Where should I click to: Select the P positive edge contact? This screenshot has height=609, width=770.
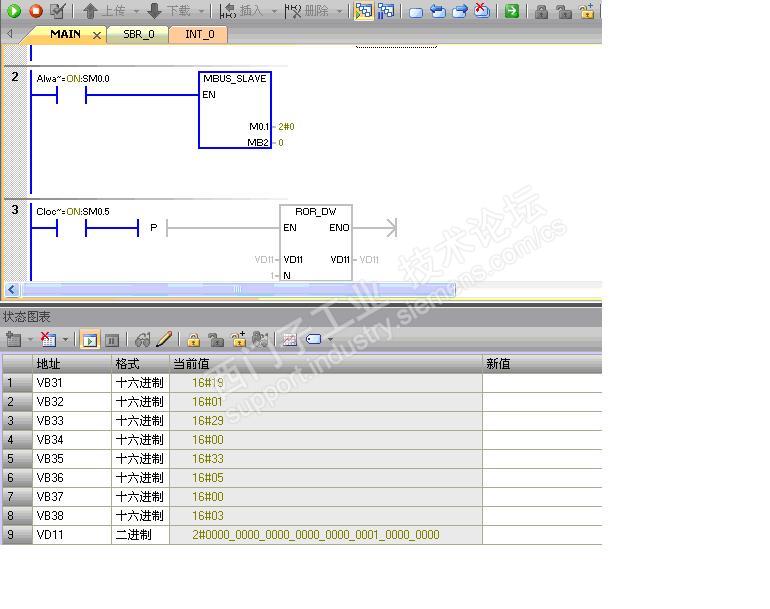[153, 228]
